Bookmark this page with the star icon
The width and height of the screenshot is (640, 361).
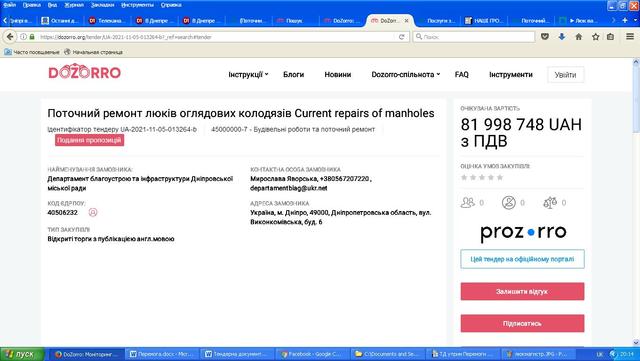pyautogui.click(x=596, y=37)
